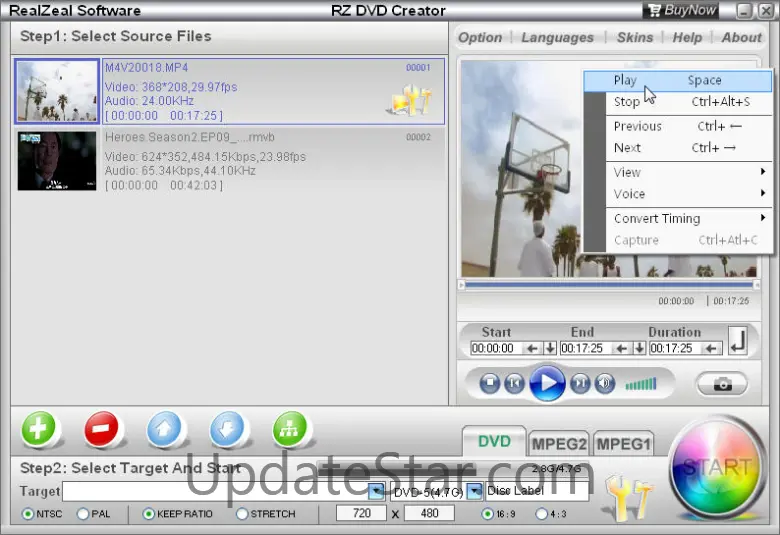Open the Option menu
This screenshot has width=780, height=535.
click(480, 37)
